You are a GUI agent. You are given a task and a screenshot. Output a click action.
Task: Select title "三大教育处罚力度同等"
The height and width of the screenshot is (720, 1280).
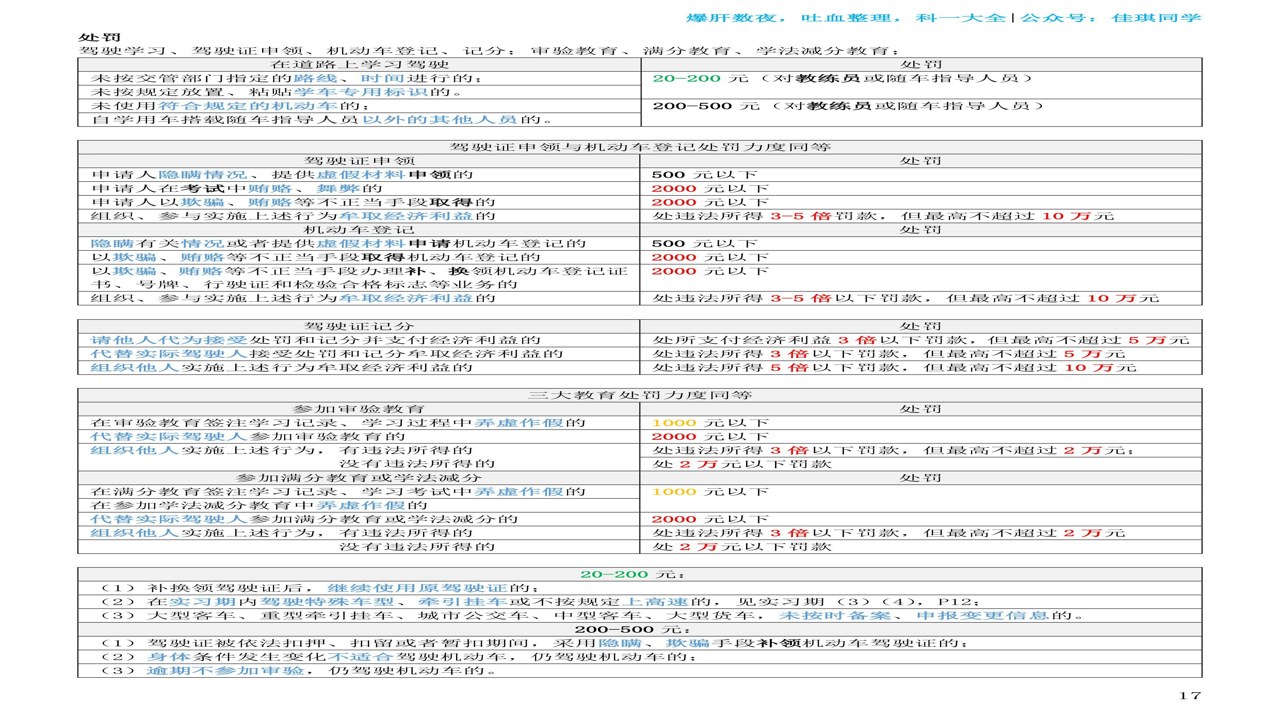640,396
